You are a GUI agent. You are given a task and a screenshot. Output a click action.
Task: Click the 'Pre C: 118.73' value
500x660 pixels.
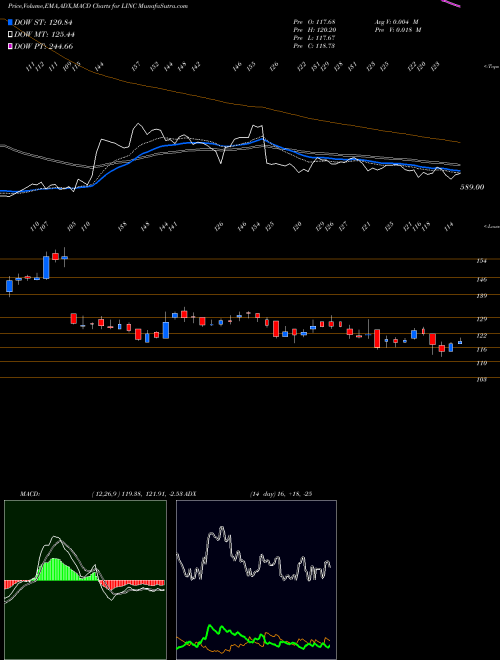[314, 46]
